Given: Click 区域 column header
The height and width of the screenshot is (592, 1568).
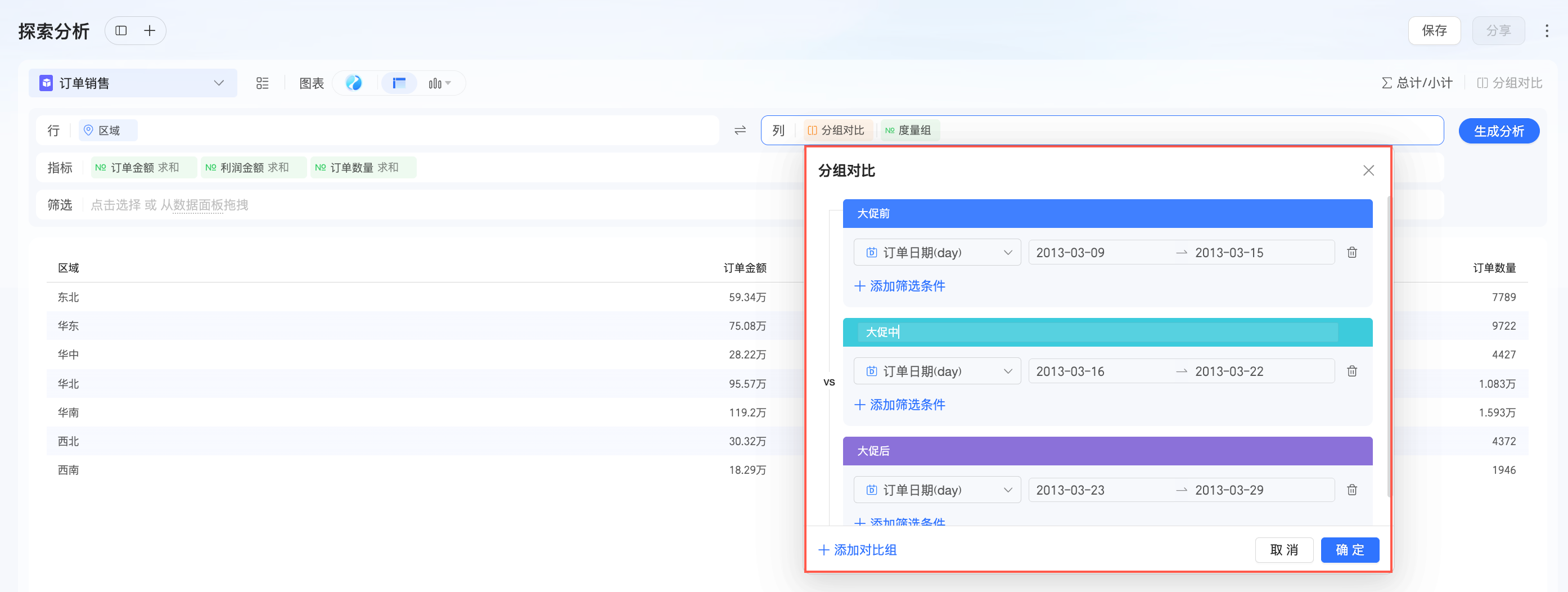Looking at the screenshot, I should coord(68,268).
